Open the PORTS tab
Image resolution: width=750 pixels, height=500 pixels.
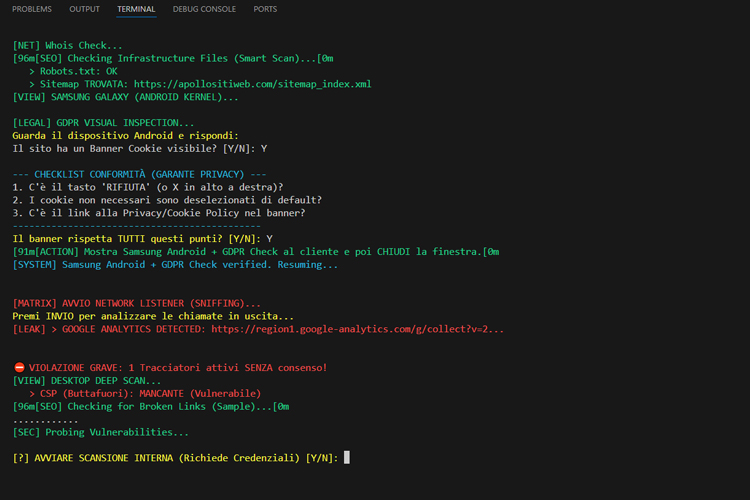click(265, 9)
